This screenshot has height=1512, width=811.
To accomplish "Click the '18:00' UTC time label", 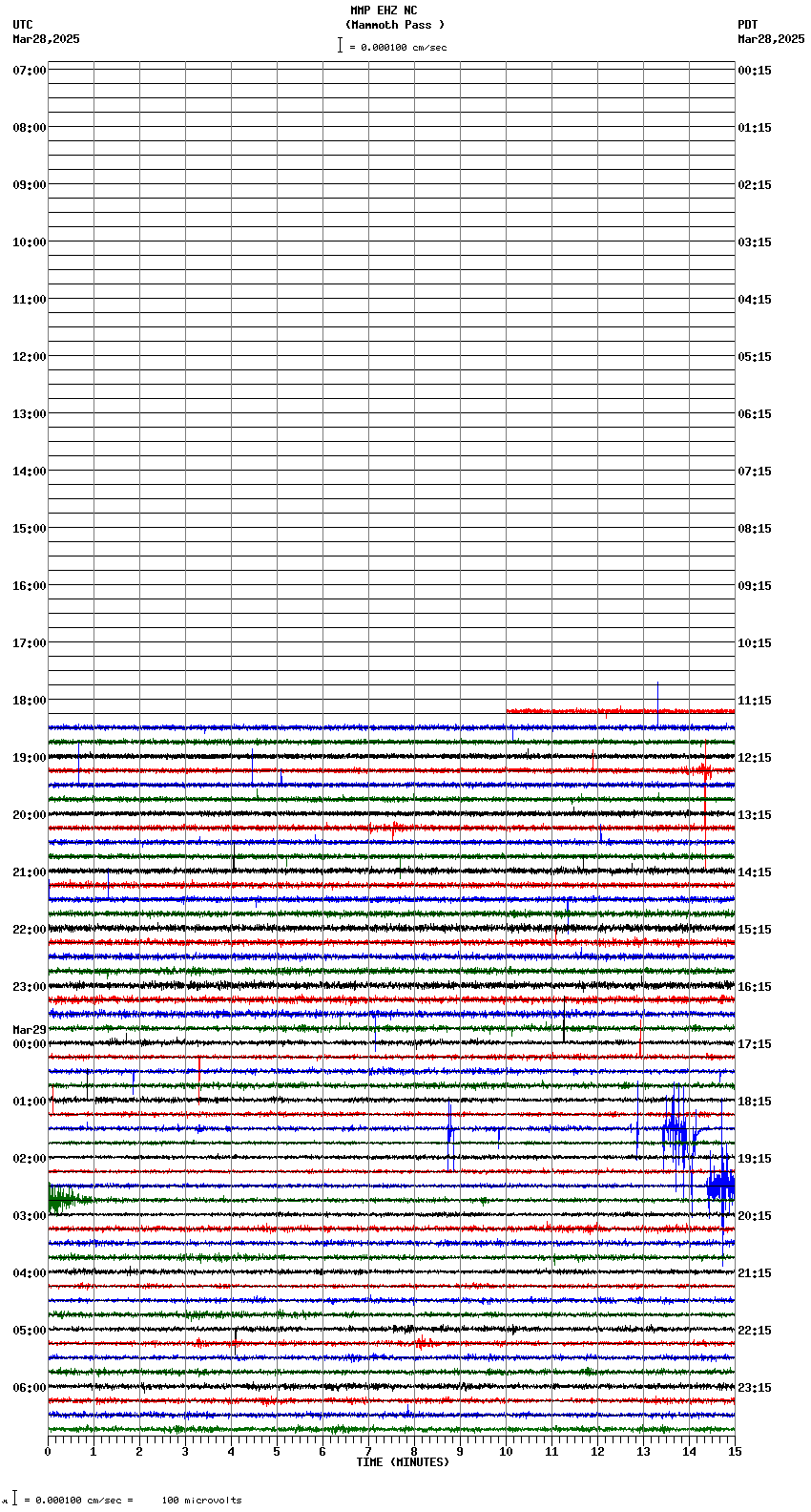I will [x=30, y=701].
